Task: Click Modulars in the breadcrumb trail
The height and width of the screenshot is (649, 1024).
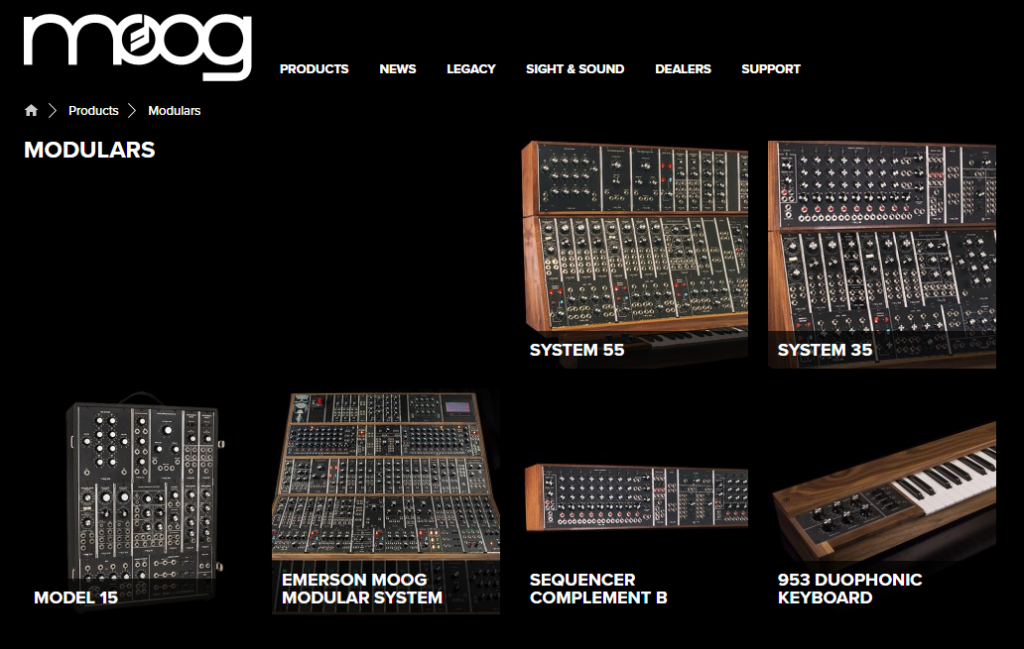Action: pyautogui.click(x=173, y=110)
